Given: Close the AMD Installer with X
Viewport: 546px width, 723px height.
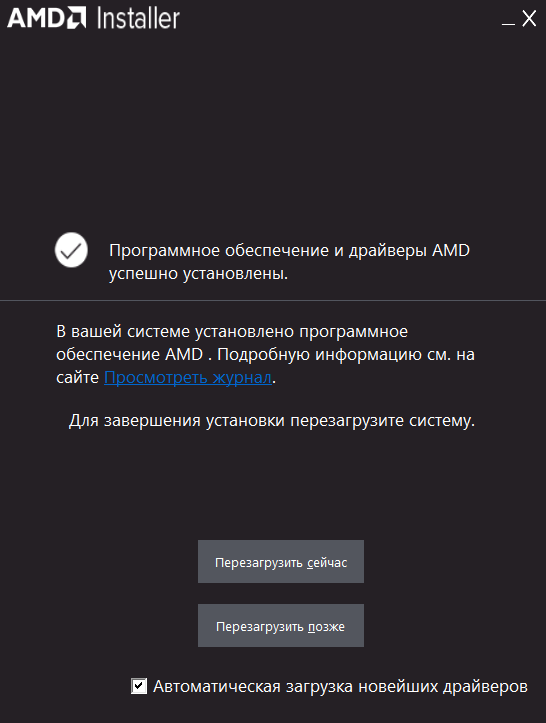Looking at the screenshot, I should (529, 19).
